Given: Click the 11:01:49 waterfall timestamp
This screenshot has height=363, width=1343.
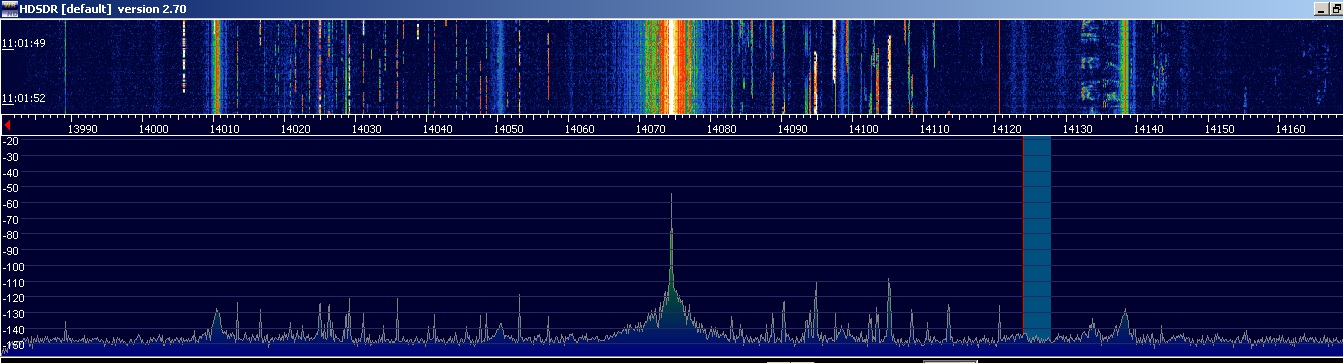Looking at the screenshot, I should pyautogui.click(x=24, y=44).
